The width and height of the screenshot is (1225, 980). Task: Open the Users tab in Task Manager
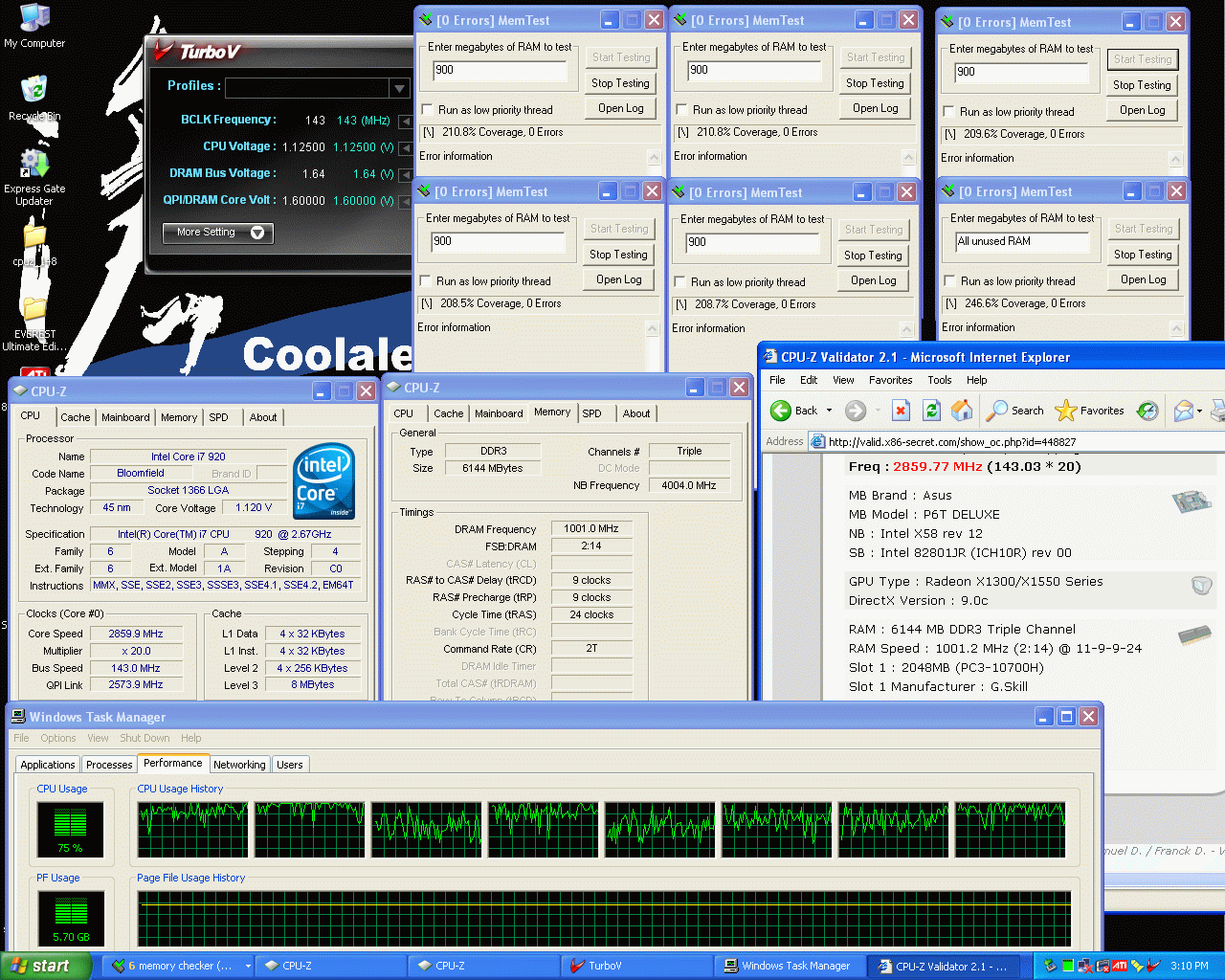[x=289, y=765]
